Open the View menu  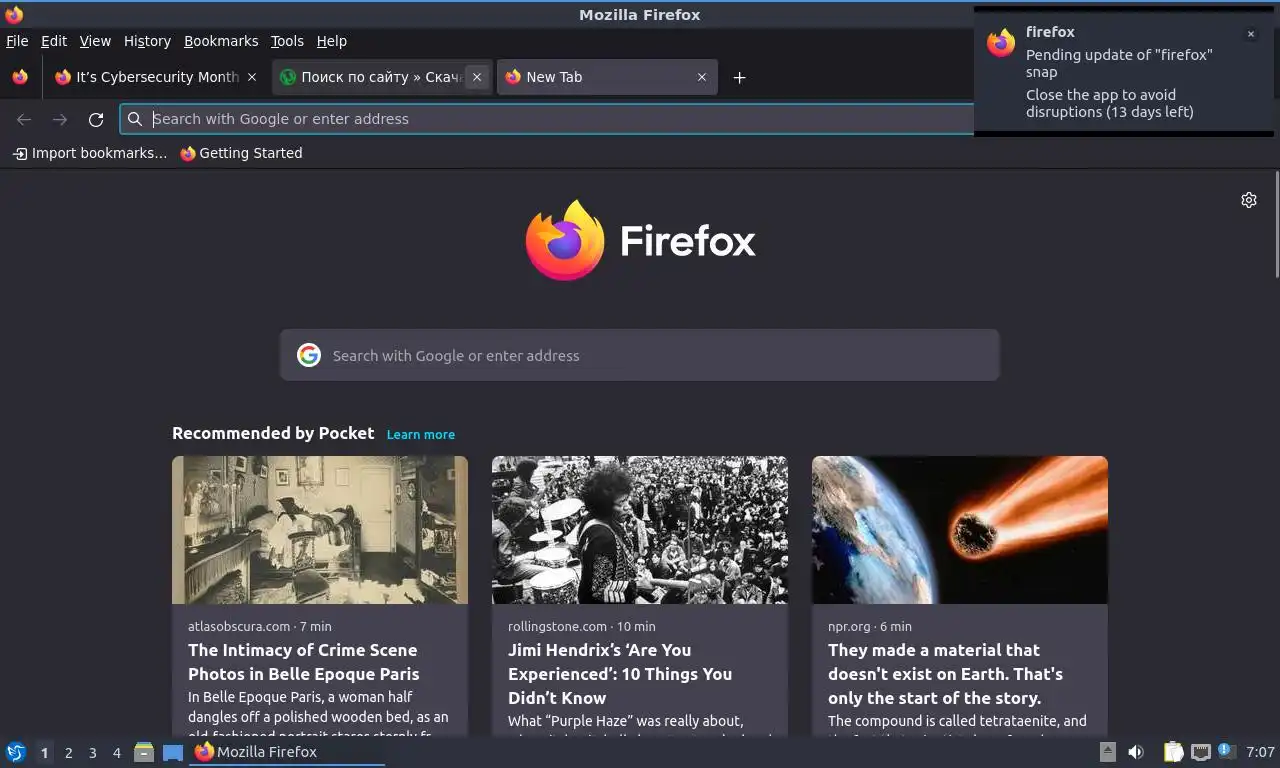point(95,41)
